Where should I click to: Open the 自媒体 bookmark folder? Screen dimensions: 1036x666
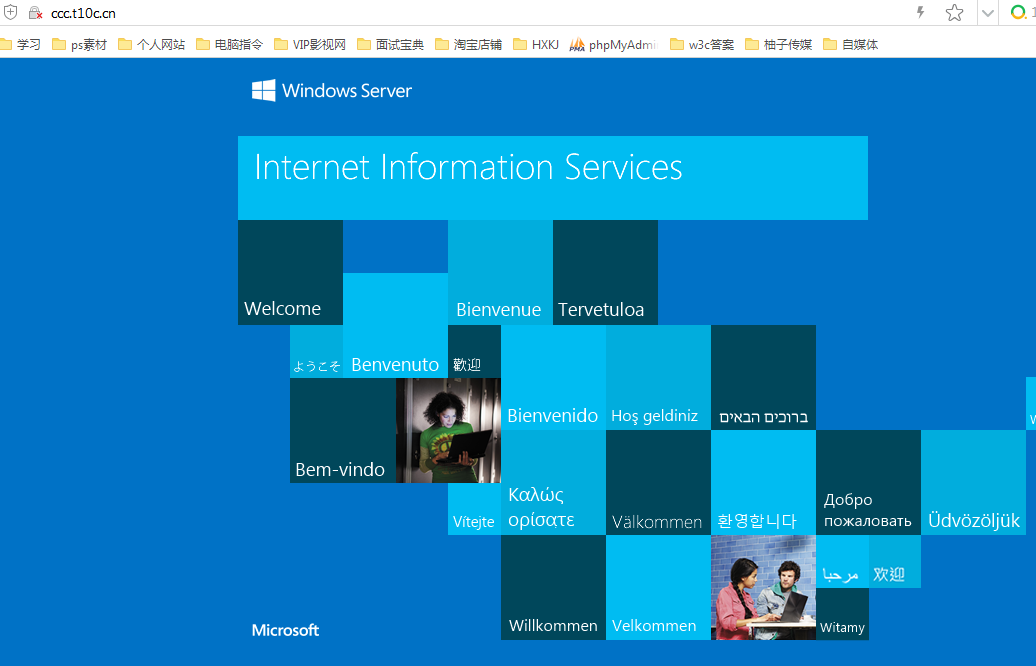[x=850, y=44]
